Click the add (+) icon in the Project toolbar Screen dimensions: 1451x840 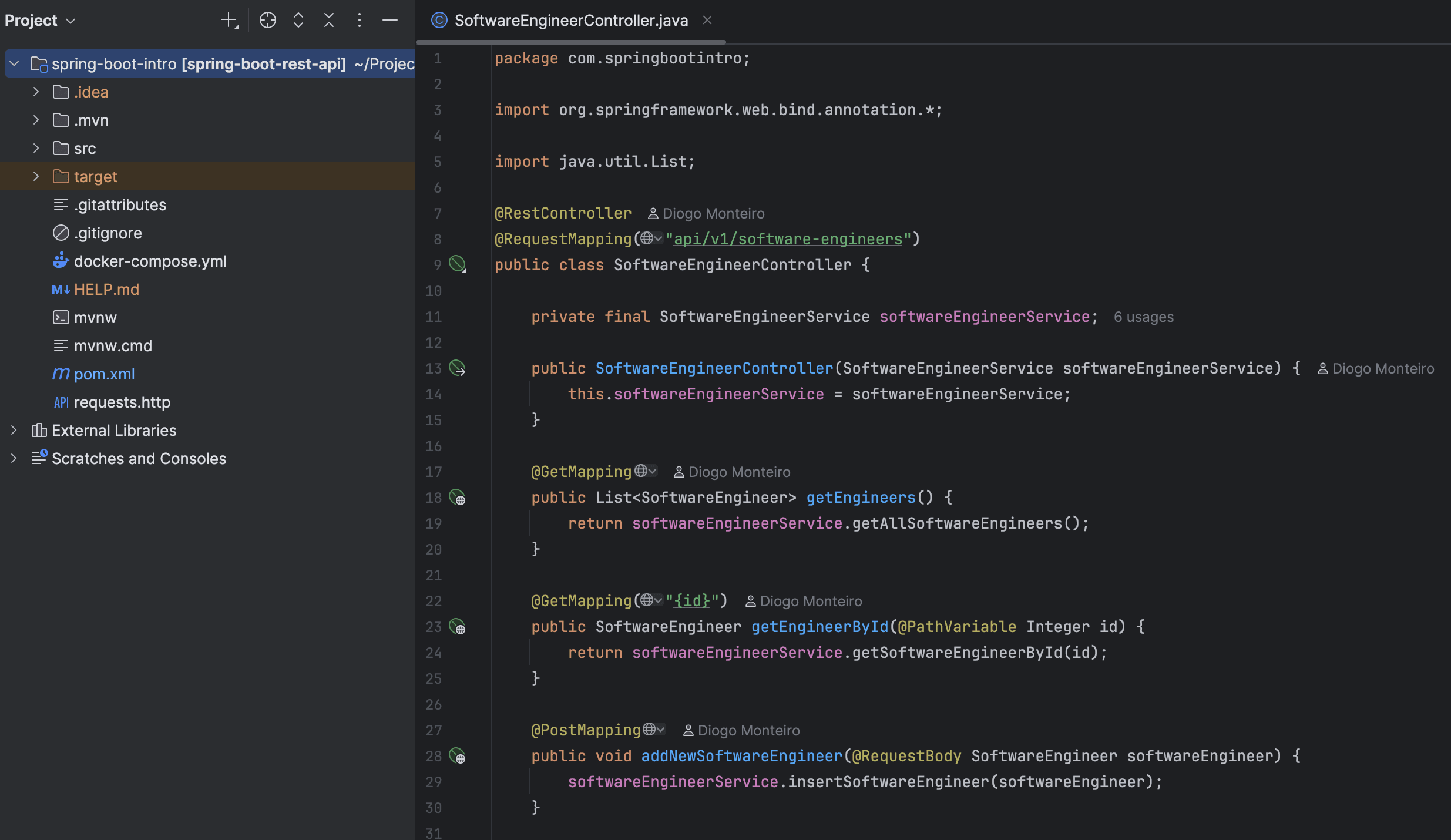(229, 19)
